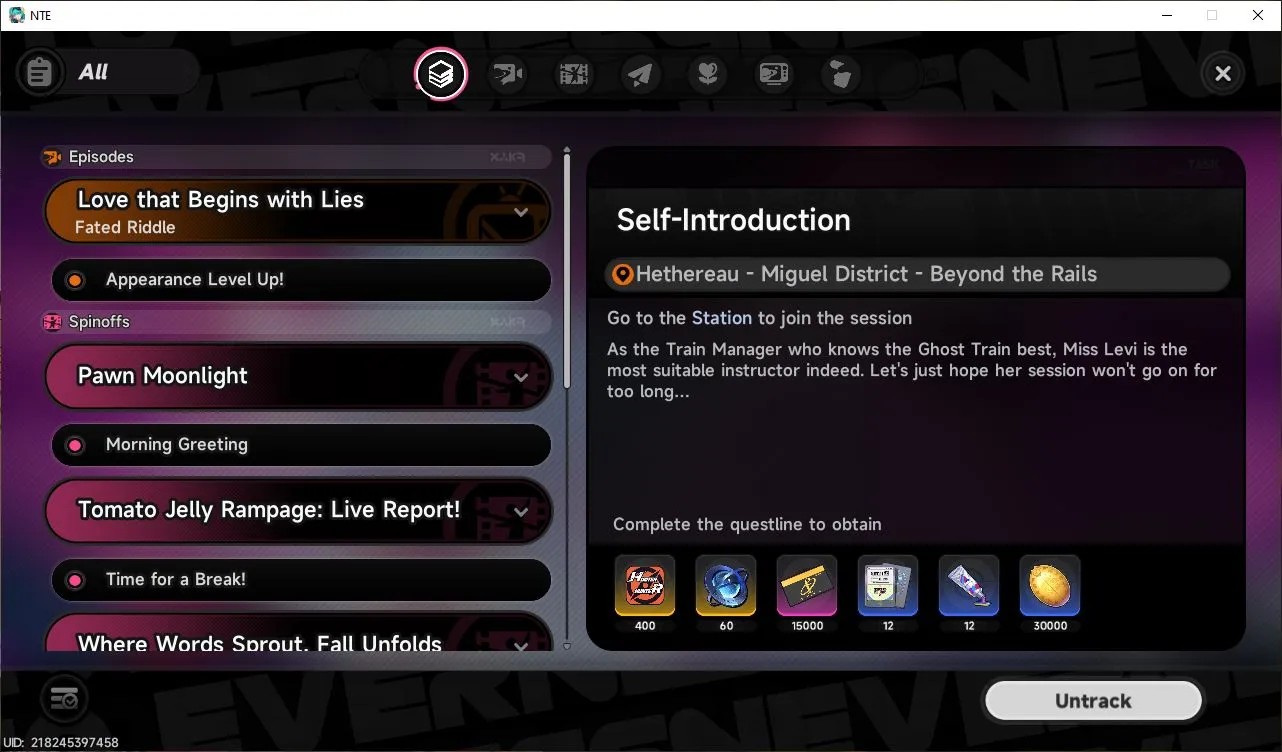The height and width of the screenshot is (752, 1282).
Task: Open the city map fragment quest tab
Action: [x=841, y=74]
